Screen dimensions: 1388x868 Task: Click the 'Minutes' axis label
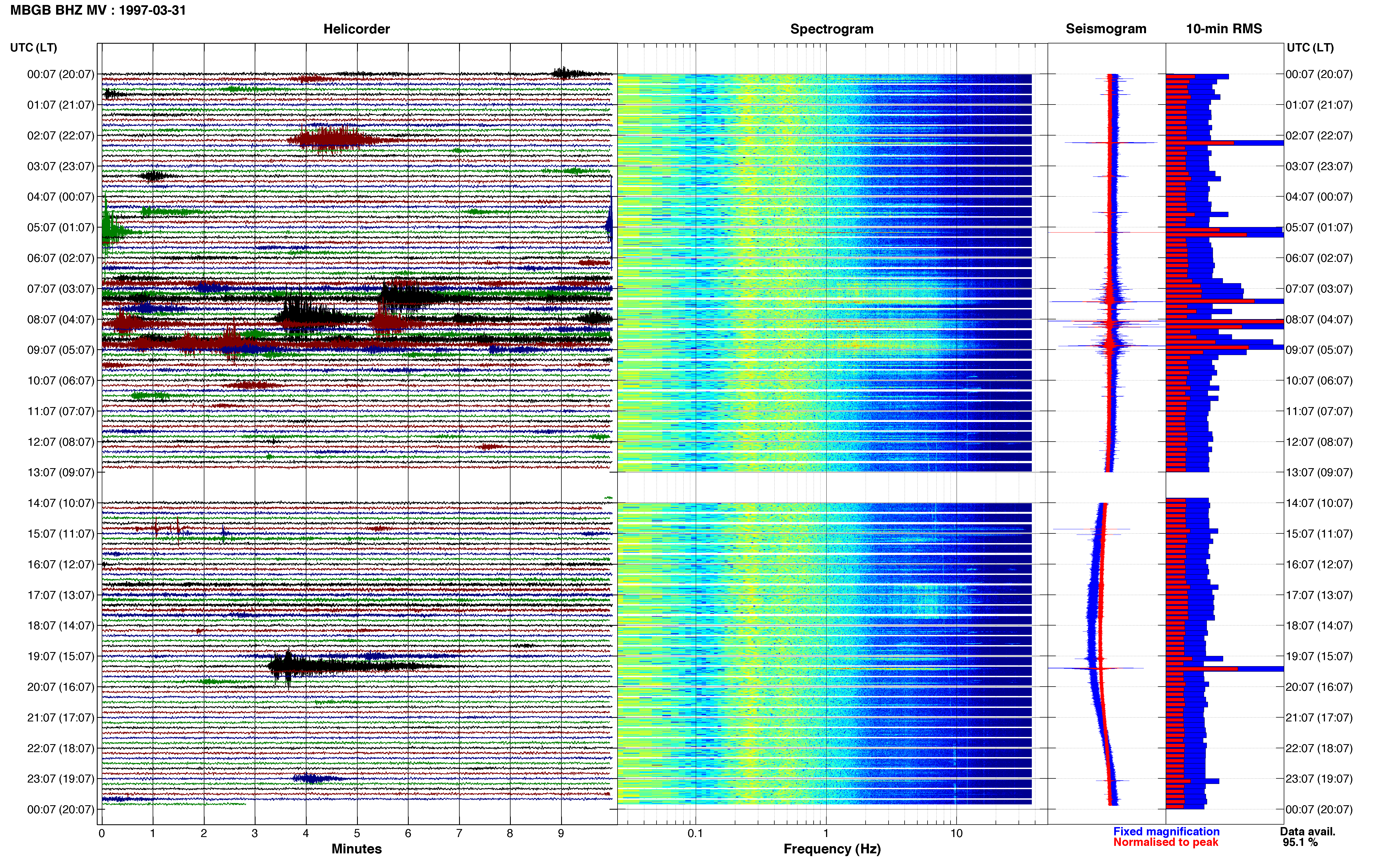[x=356, y=849]
